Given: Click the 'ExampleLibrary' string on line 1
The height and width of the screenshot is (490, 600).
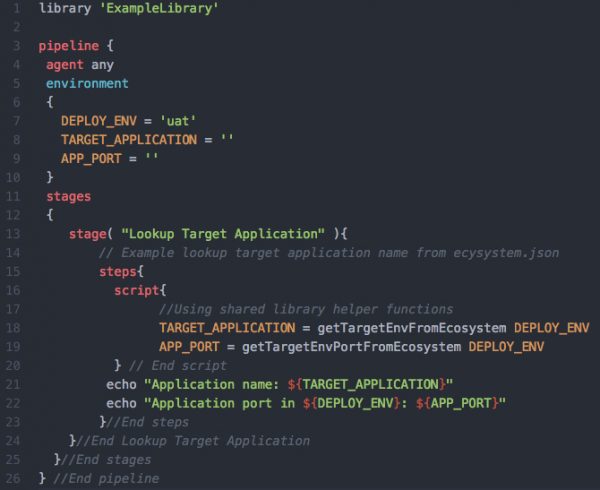Looking at the screenshot, I should pyautogui.click(x=159, y=8).
